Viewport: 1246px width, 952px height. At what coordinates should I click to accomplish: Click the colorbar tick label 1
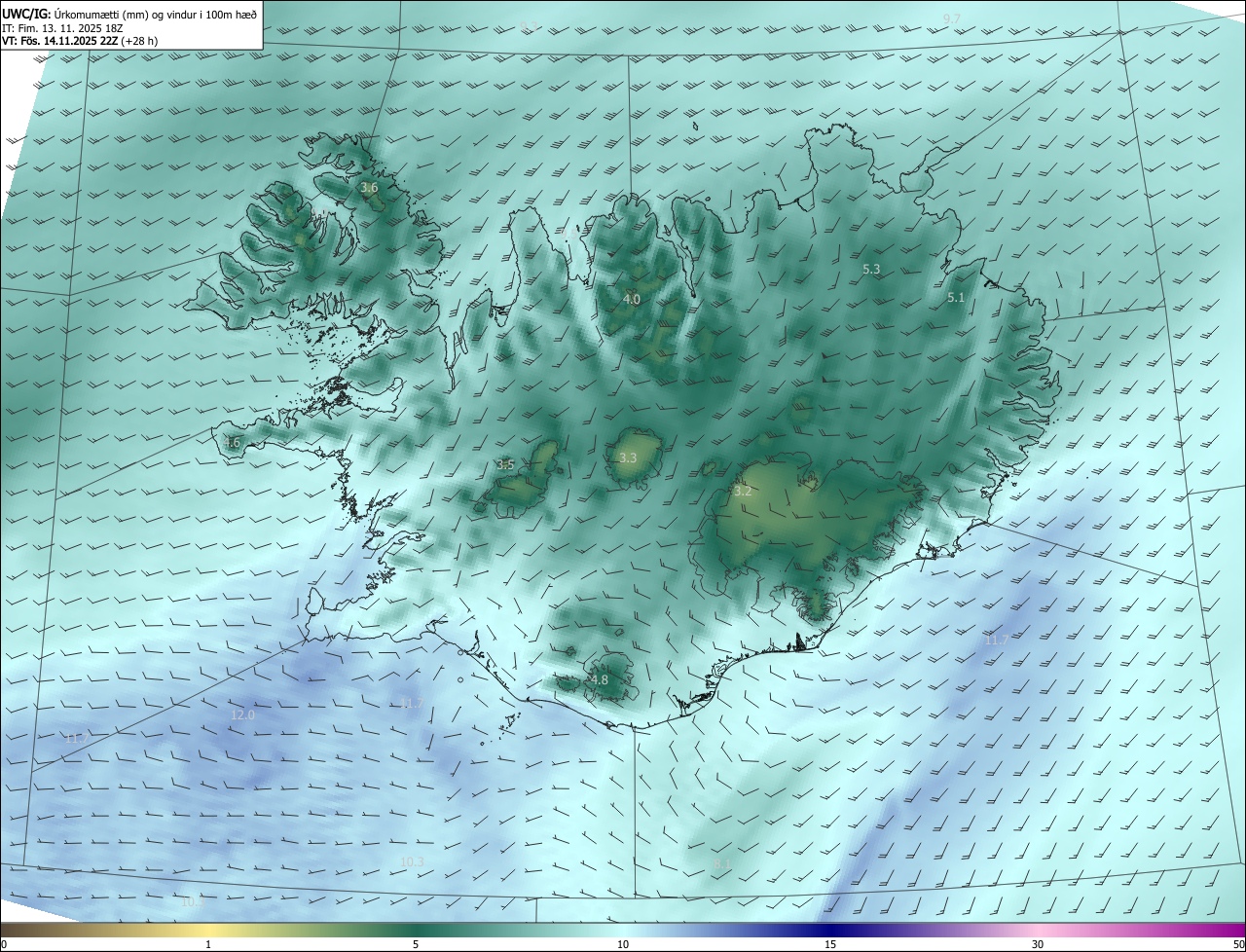point(208,945)
